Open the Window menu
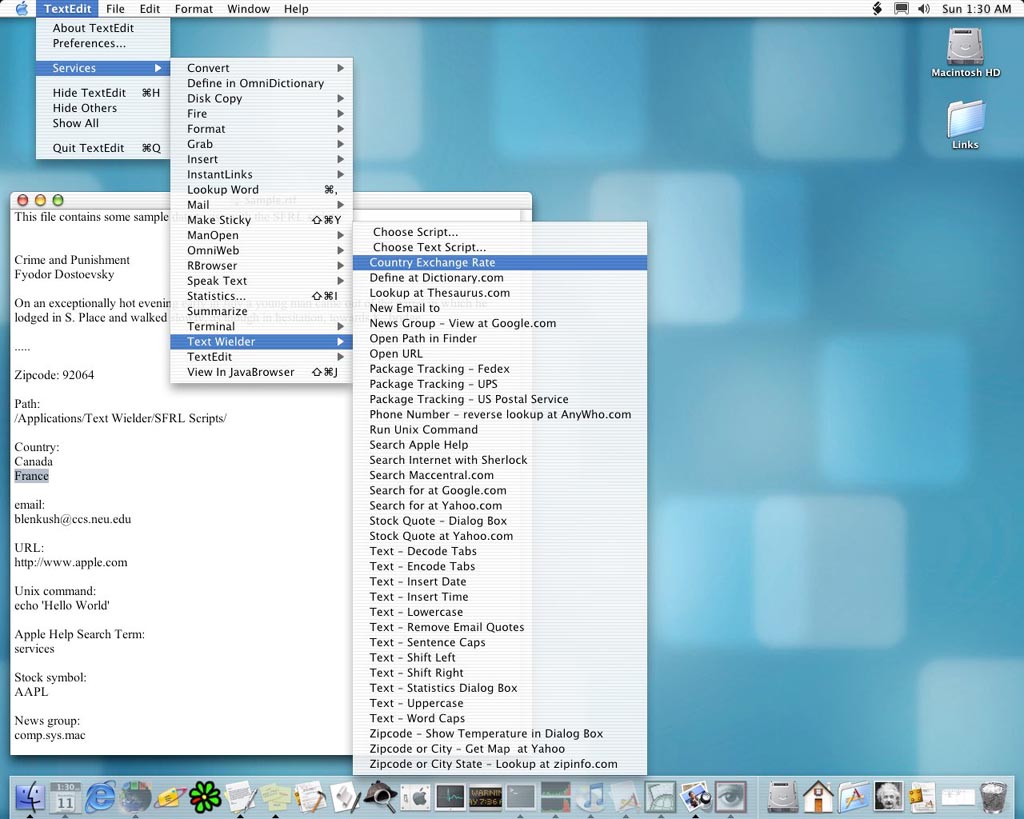Image resolution: width=1024 pixels, height=819 pixels. [248, 8]
